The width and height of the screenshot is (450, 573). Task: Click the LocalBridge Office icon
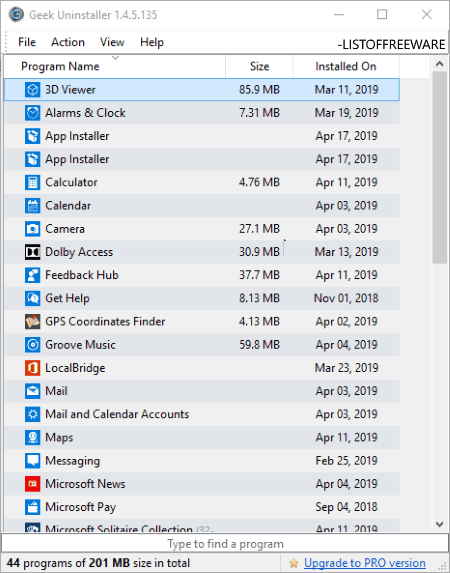coord(33,368)
